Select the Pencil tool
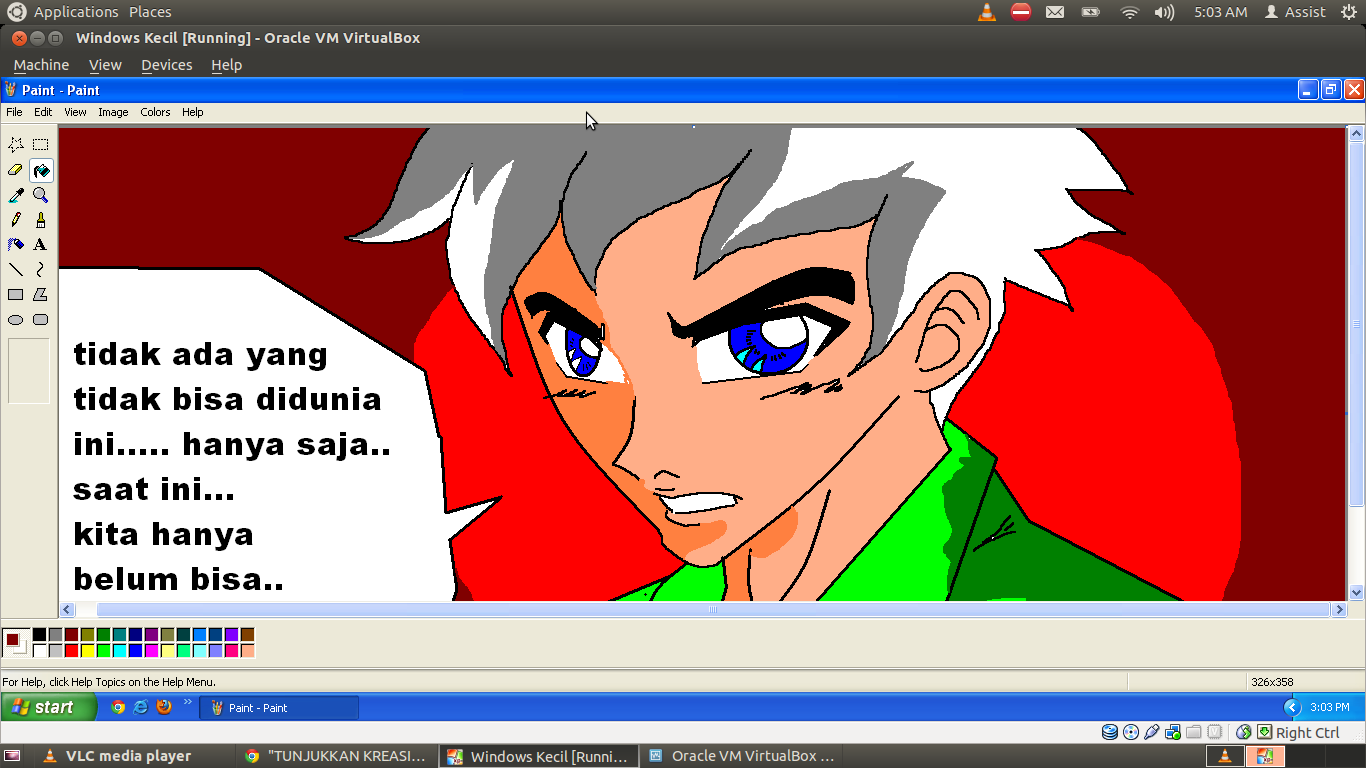The width and height of the screenshot is (1366, 768). (x=16, y=220)
